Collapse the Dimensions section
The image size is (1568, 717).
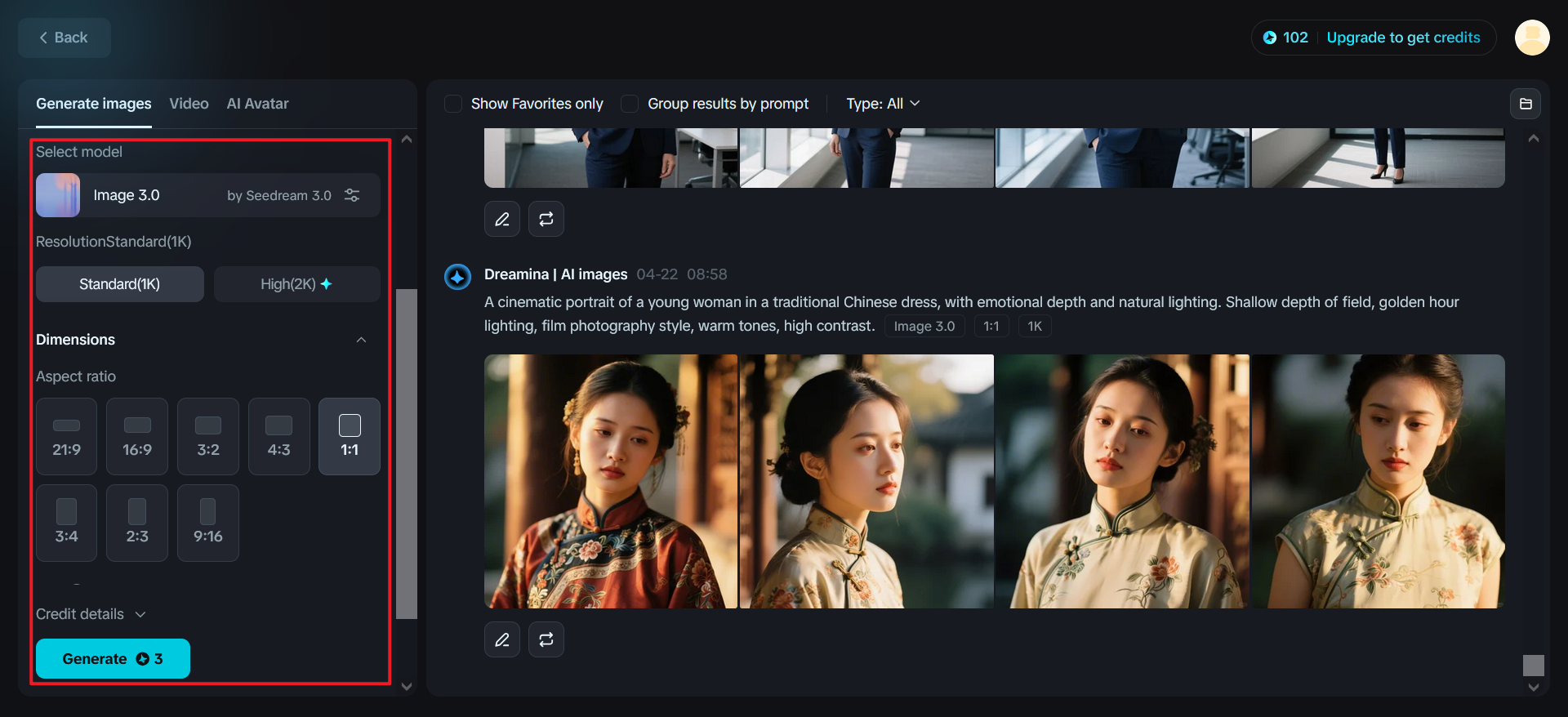click(361, 340)
